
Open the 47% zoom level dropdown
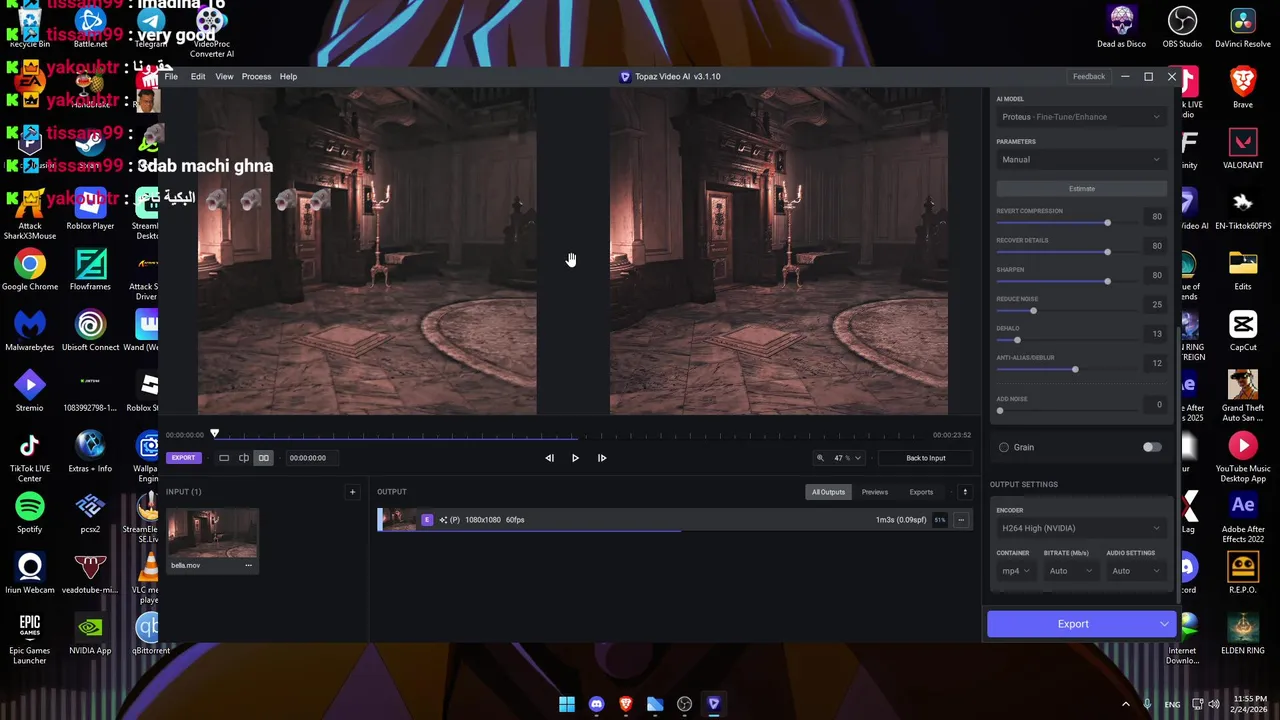[x=839, y=458]
